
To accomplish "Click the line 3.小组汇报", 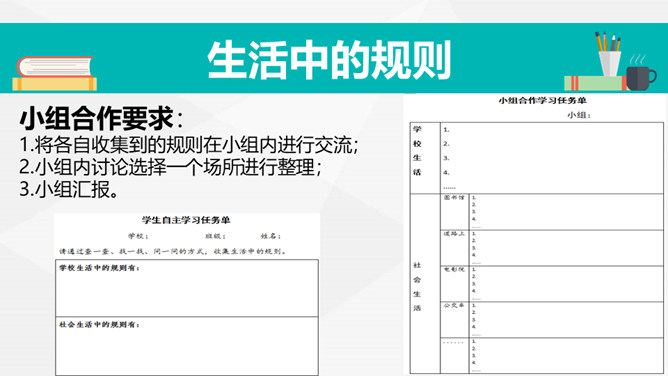I will (x=69, y=189).
